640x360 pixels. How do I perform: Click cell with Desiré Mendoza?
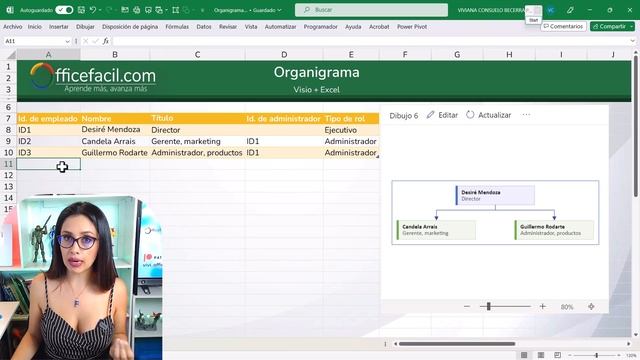(115, 130)
